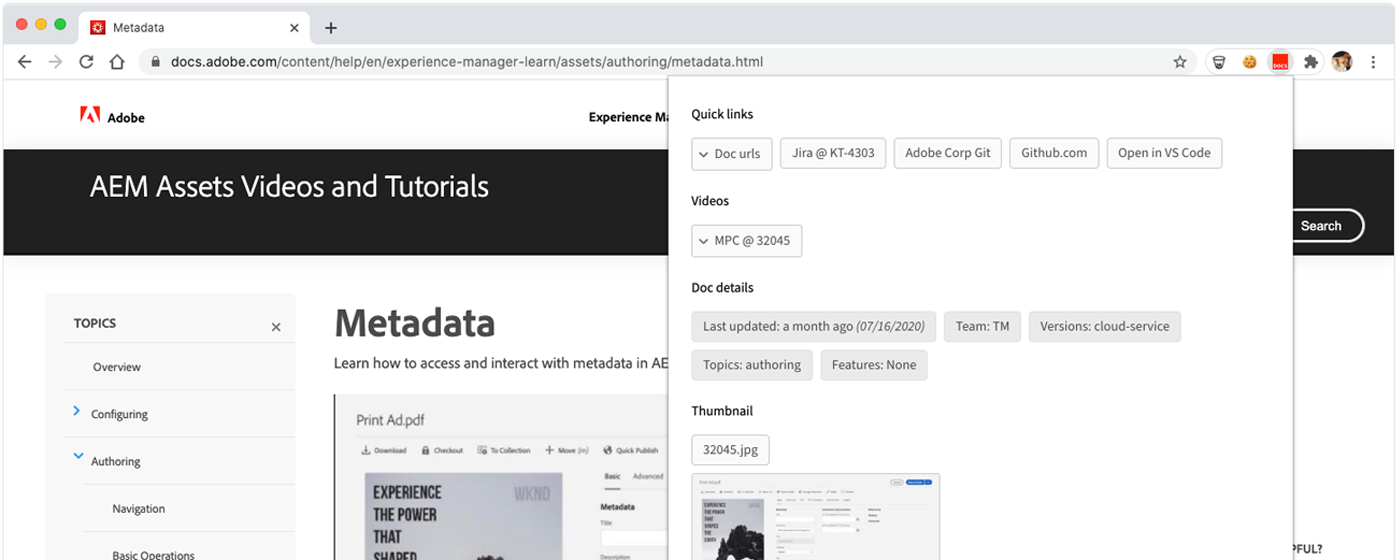Click the user profile avatar
Image resolution: width=1400 pixels, height=560 pixels.
1342,62
